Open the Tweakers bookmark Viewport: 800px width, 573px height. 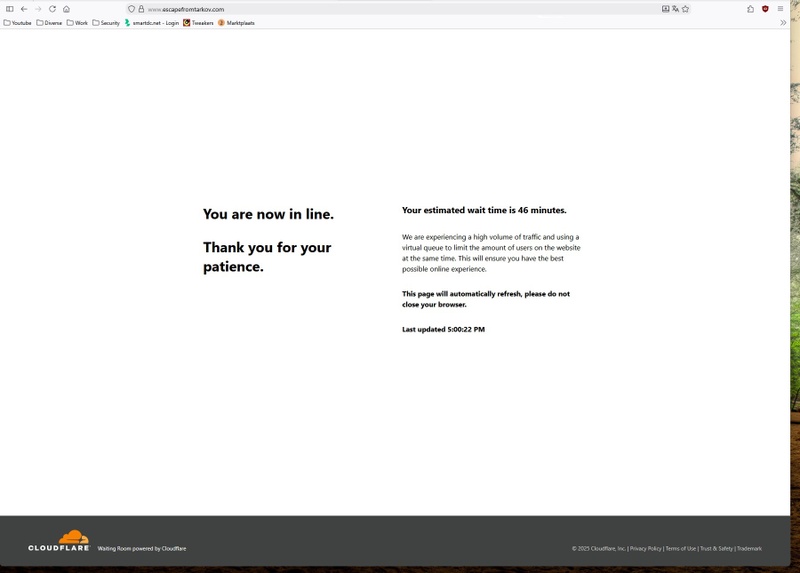(198, 23)
